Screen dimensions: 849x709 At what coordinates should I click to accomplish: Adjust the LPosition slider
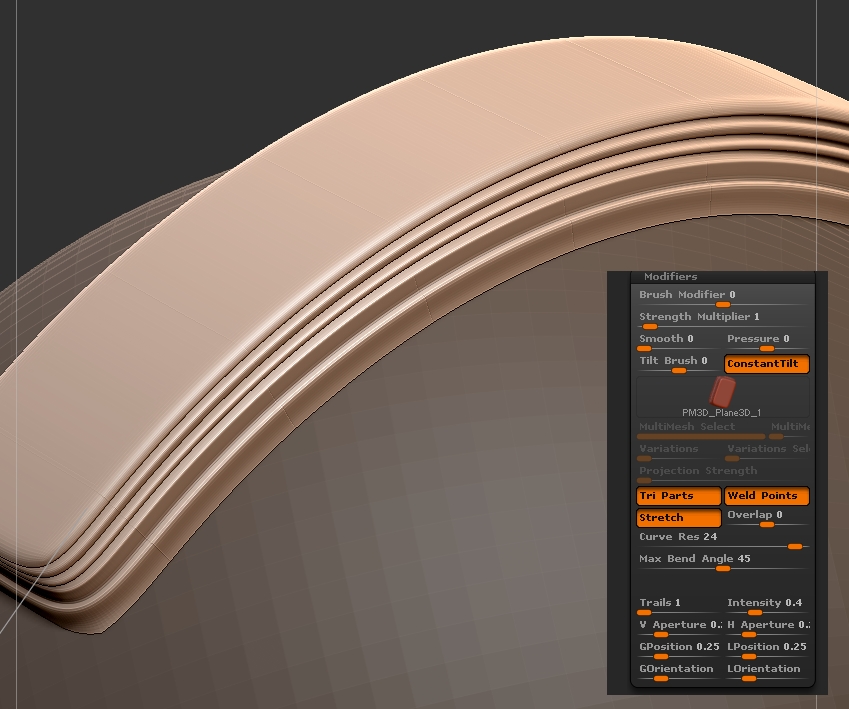coord(767,651)
